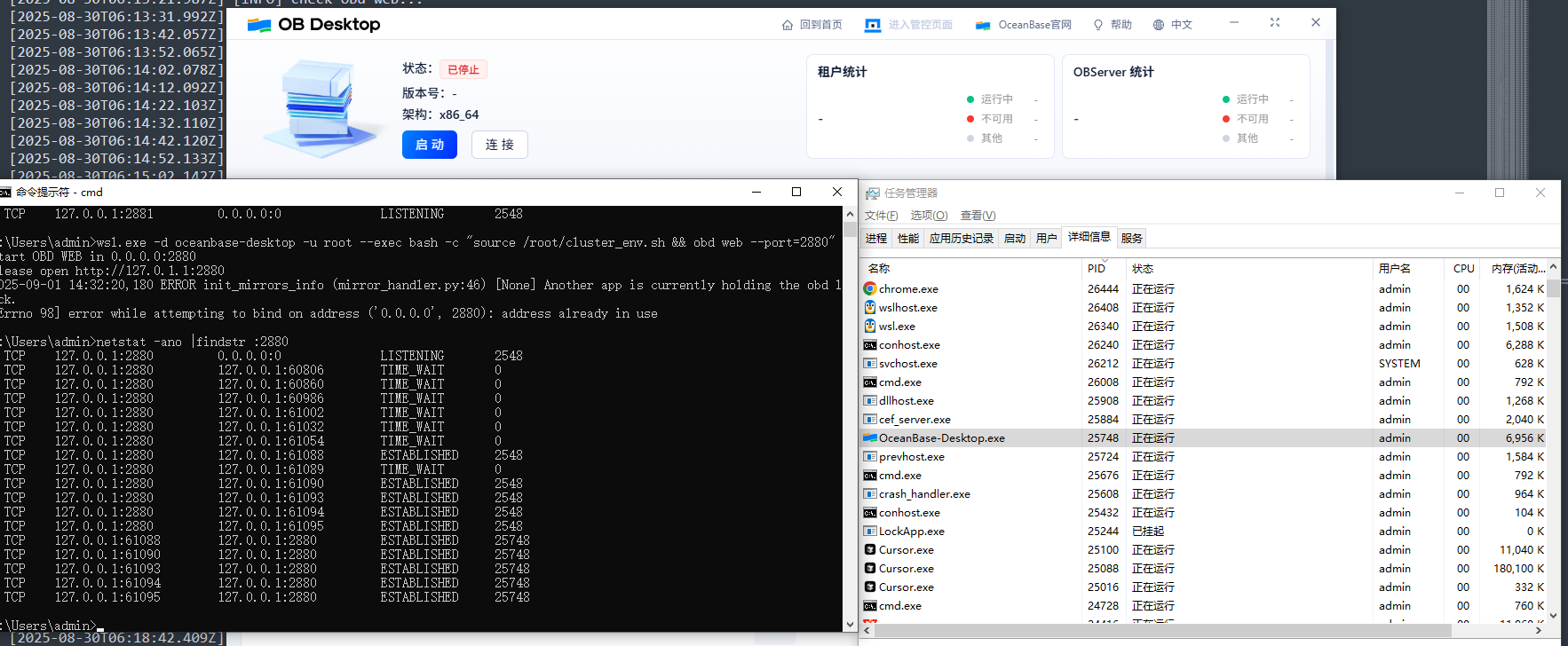The image size is (1568, 646).
Task: Open the 帮助 menu in OB Desktop
Action: coord(1121,25)
